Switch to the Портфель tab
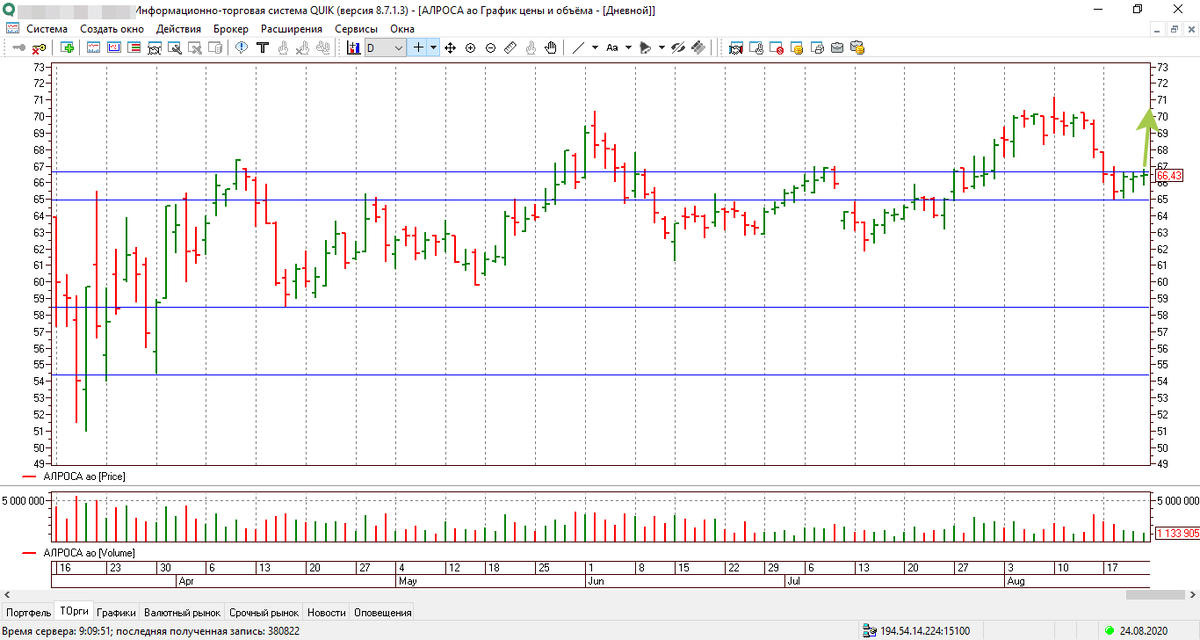 28,612
